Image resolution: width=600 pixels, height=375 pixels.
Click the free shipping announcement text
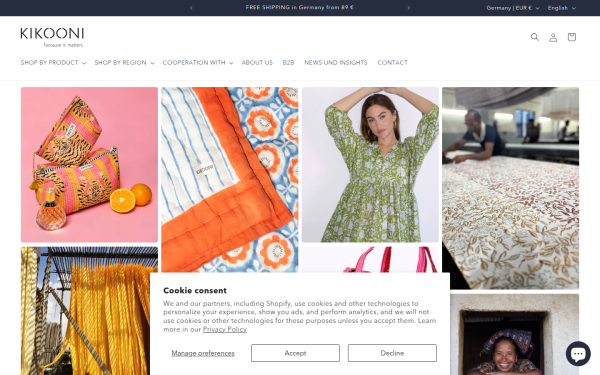click(300, 7)
